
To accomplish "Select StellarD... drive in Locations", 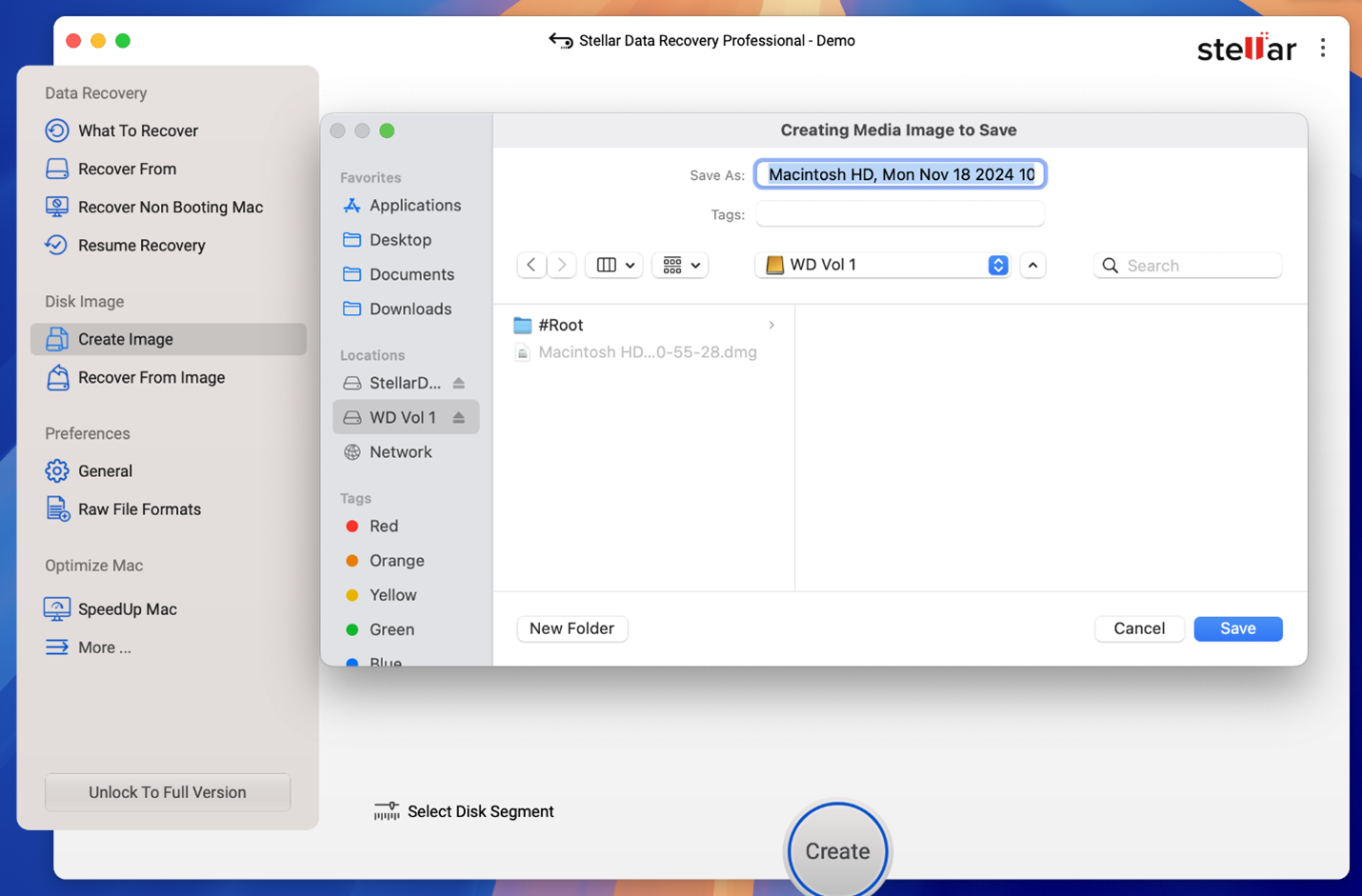I will [391, 383].
